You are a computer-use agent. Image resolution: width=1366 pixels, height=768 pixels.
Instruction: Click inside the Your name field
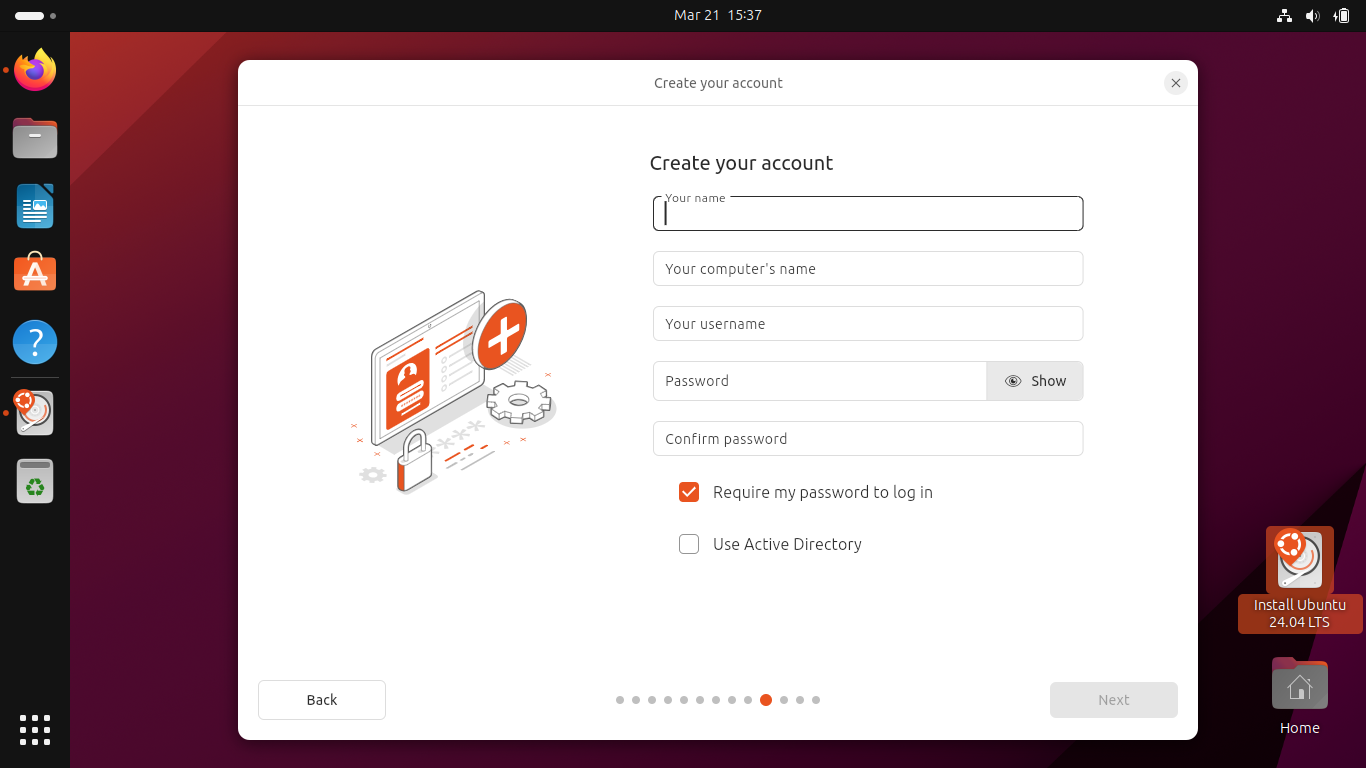868,213
